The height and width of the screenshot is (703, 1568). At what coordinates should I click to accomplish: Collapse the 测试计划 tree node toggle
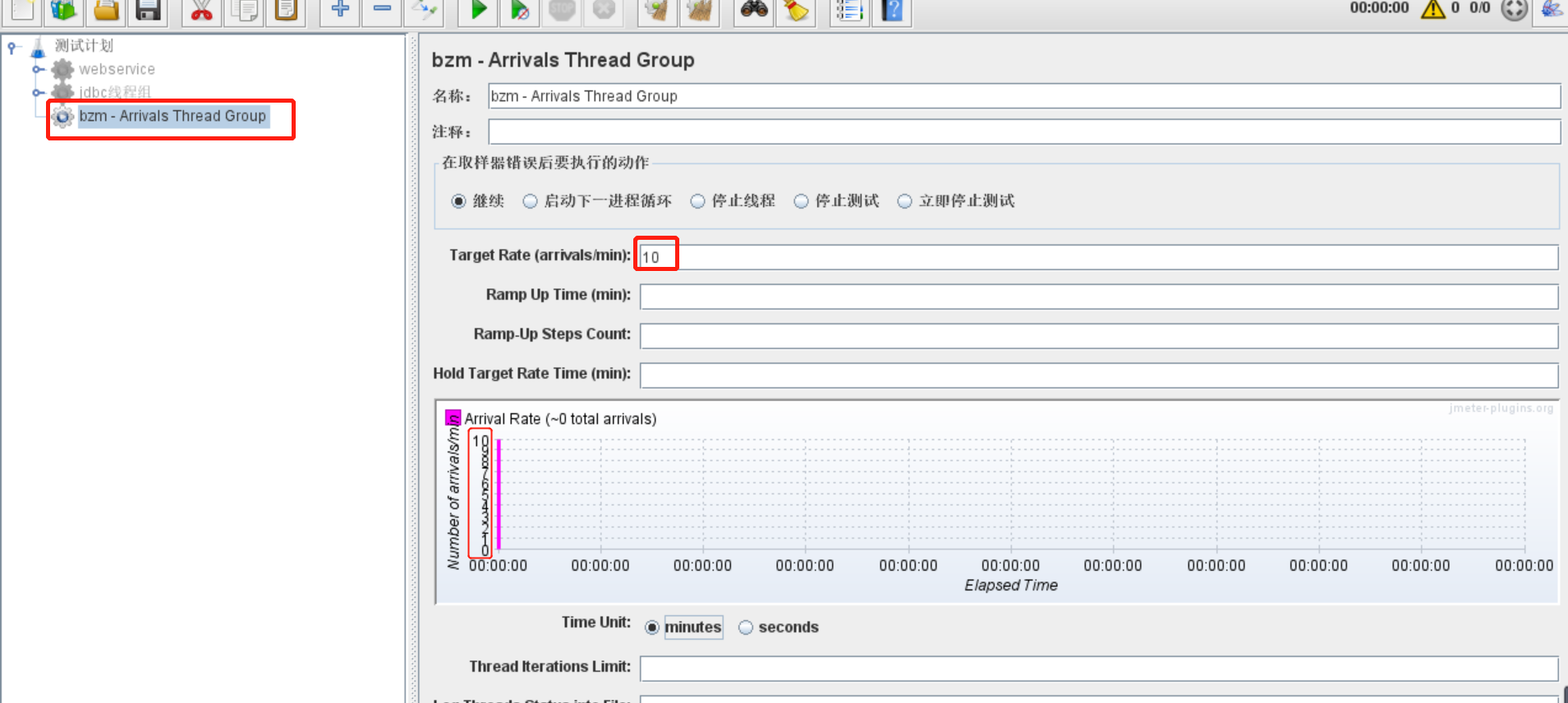11,47
